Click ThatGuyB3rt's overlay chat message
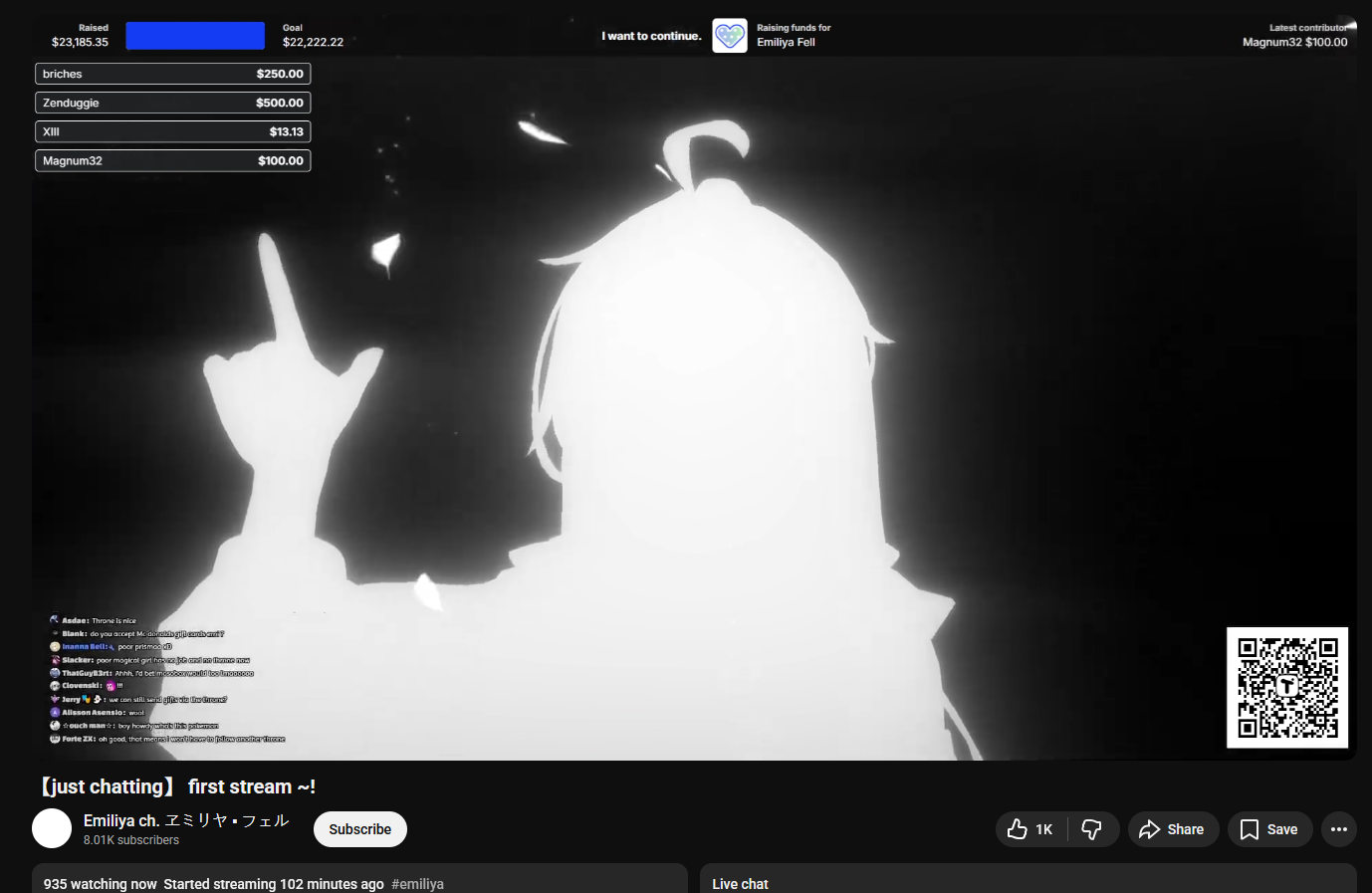This screenshot has width=1372, height=893. coord(152,673)
